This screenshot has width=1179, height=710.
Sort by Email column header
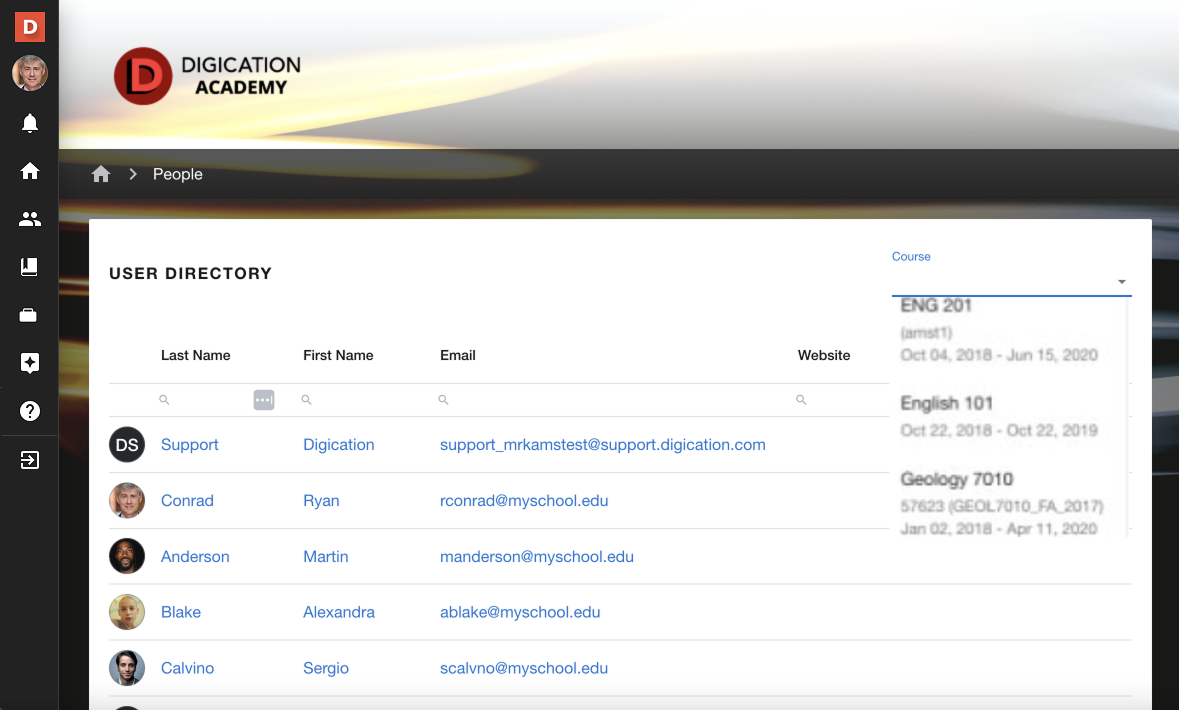click(458, 355)
